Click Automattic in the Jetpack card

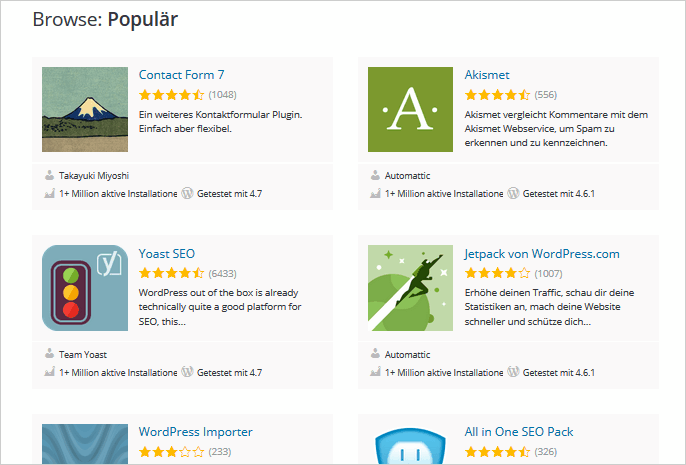pos(407,355)
